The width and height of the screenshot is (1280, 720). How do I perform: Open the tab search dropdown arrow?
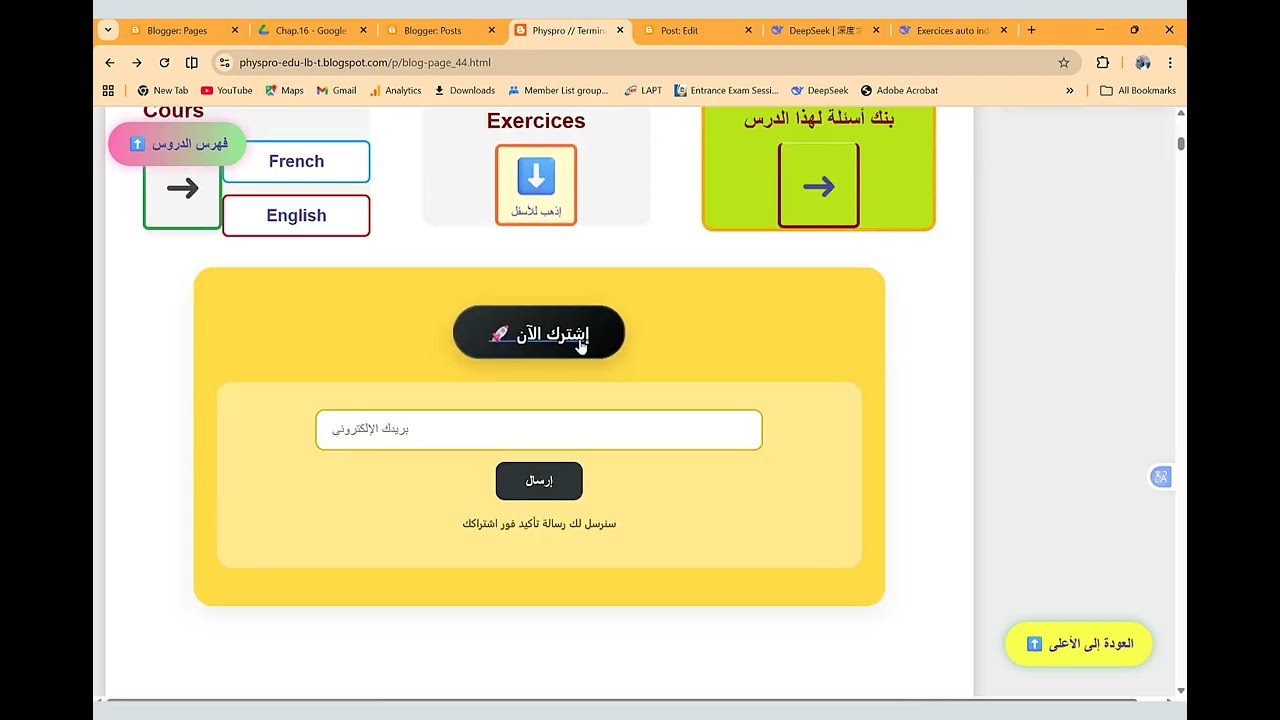coord(108,30)
